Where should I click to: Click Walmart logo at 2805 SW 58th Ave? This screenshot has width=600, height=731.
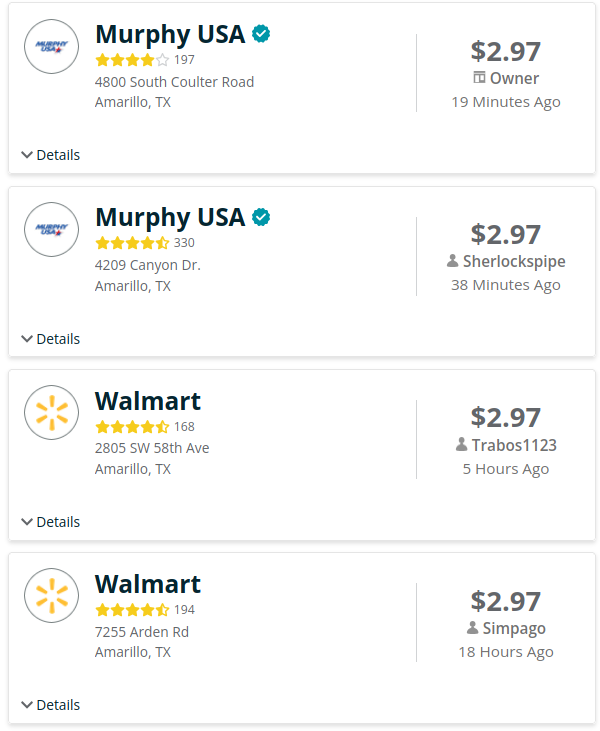click(51, 412)
